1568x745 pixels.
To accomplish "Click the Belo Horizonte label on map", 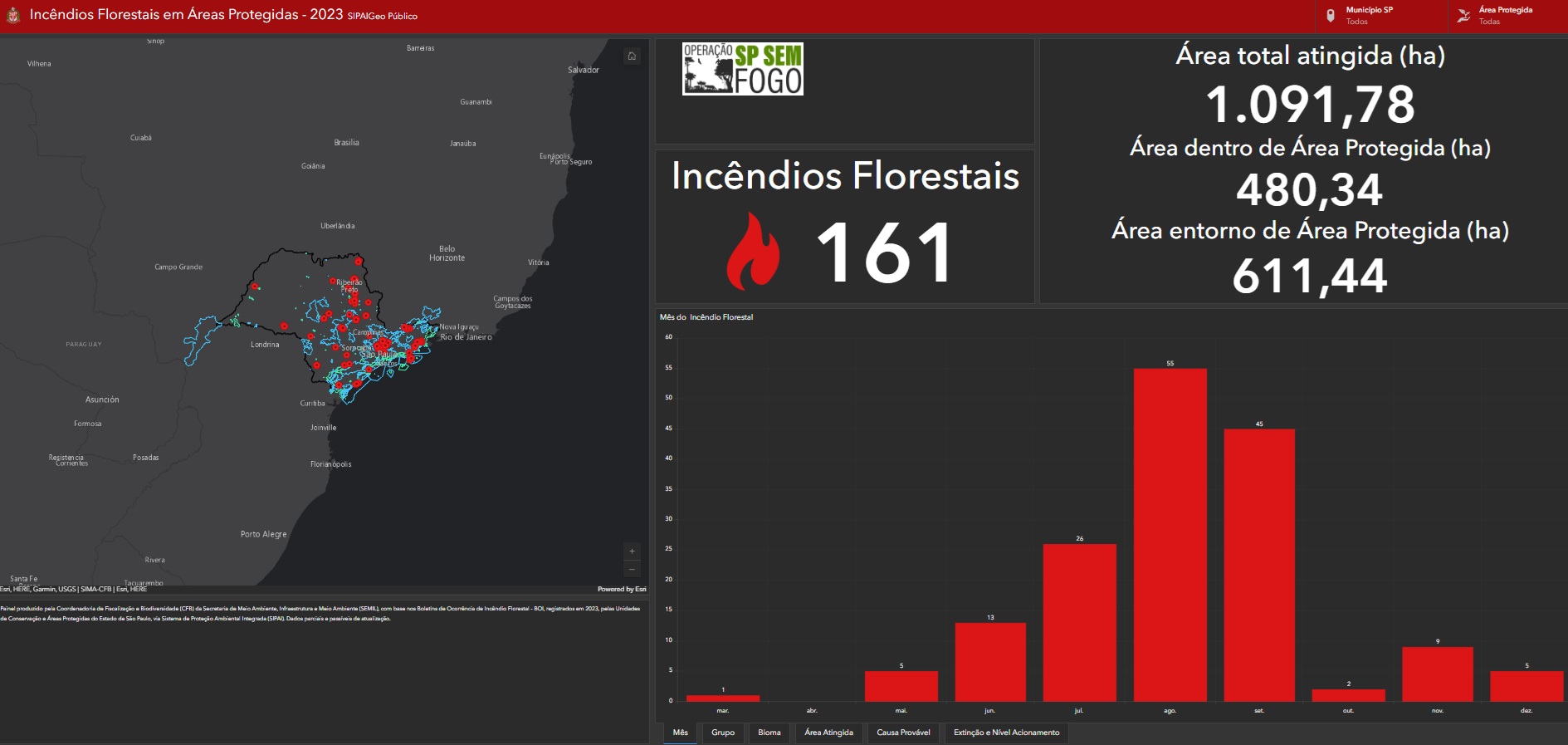I will 447,253.
